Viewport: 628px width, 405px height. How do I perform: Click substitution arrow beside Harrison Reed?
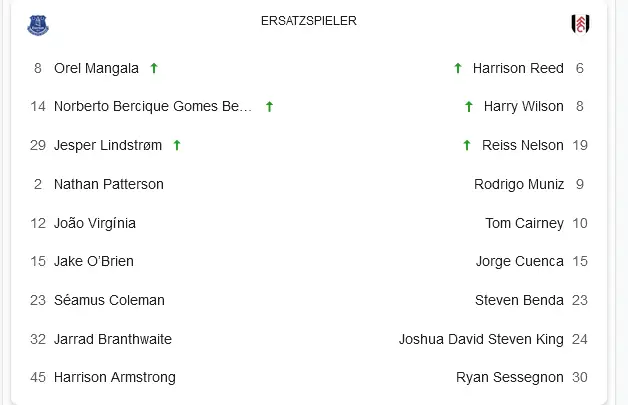pyautogui.click(x=457, y=68)
